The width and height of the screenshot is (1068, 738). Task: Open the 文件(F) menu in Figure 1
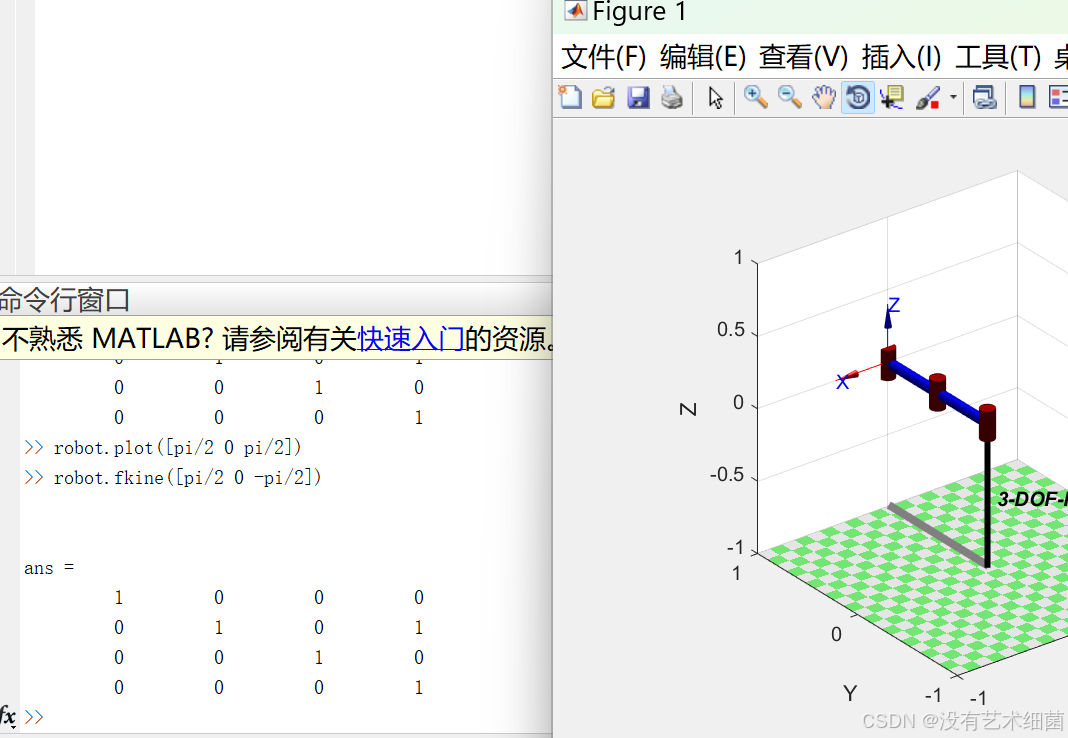click(603, 57)
